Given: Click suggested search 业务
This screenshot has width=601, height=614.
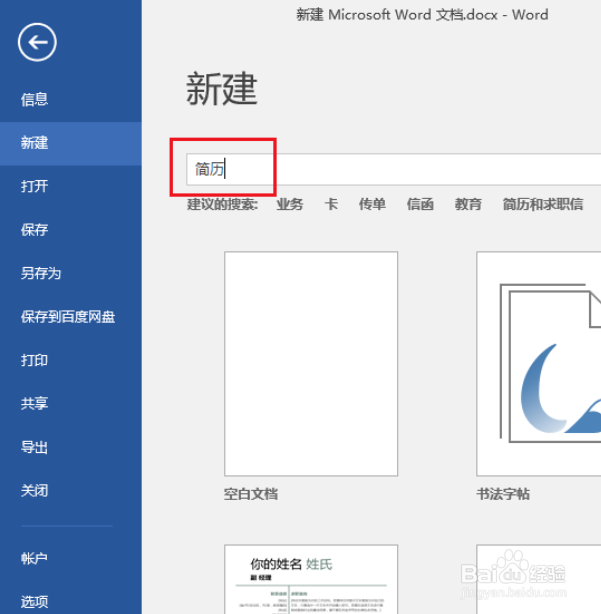Looking at the screenshot, I should (x=290, y=204).
